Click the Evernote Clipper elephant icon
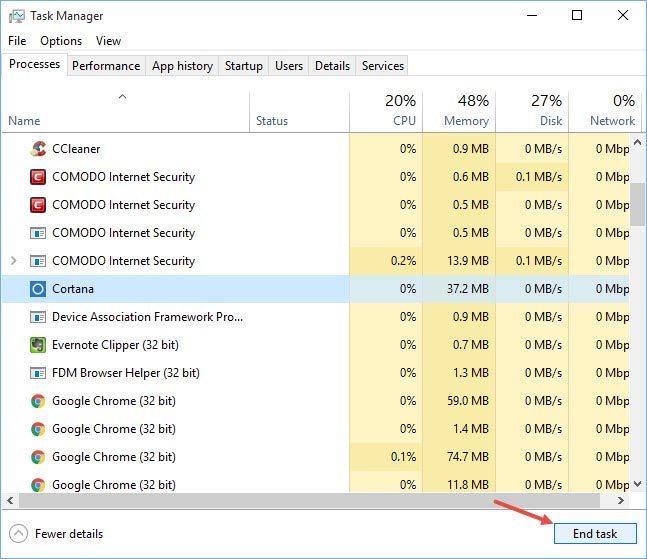 38,345
